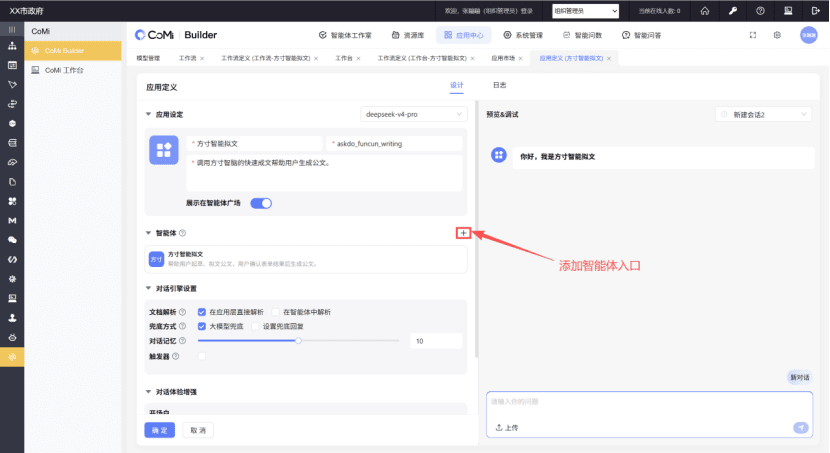Click the application description text area
830x453 pixels.
[x=324, y=173]
